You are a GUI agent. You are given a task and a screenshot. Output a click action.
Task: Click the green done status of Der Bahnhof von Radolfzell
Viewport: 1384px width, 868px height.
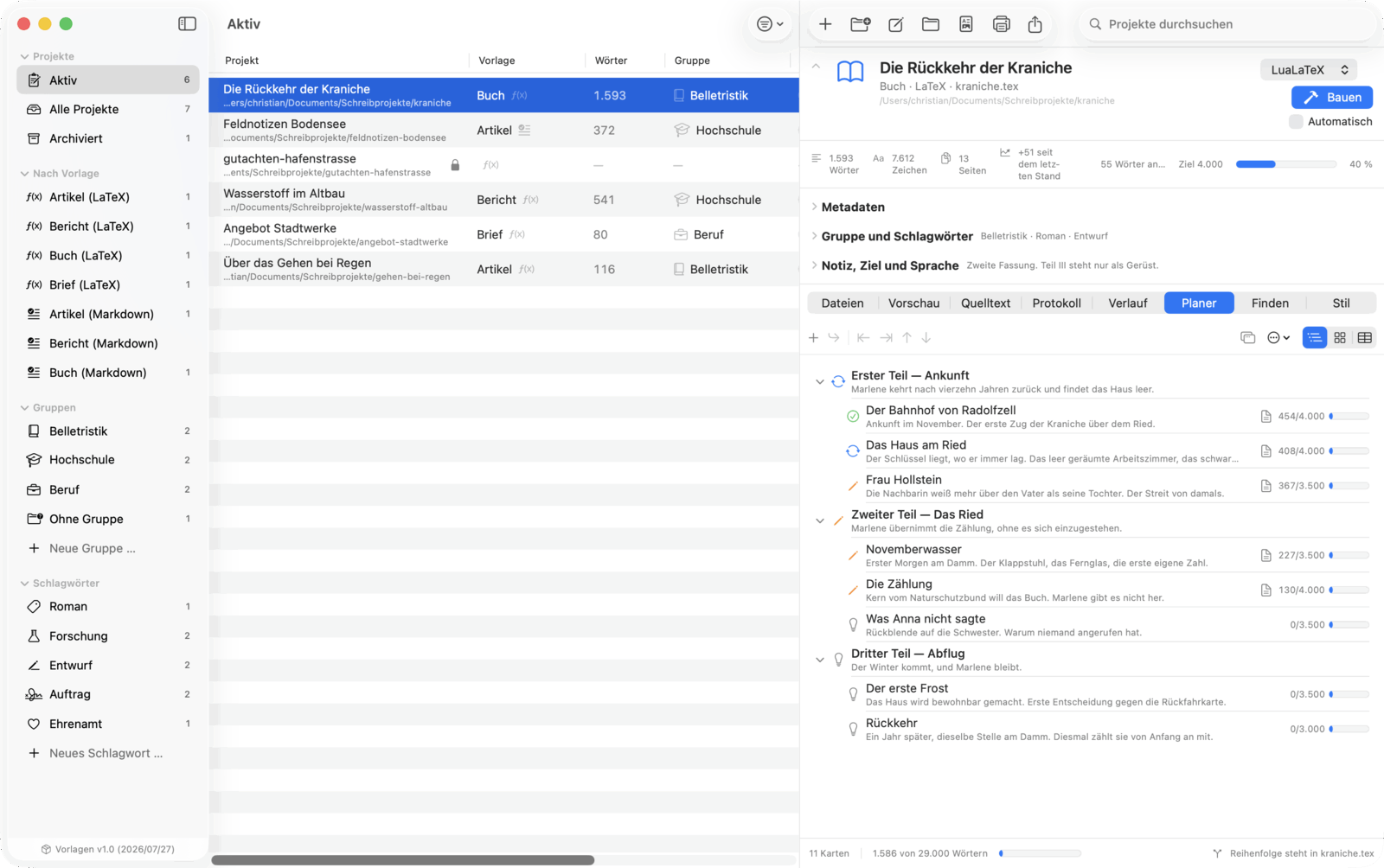[x=853, y=417]
